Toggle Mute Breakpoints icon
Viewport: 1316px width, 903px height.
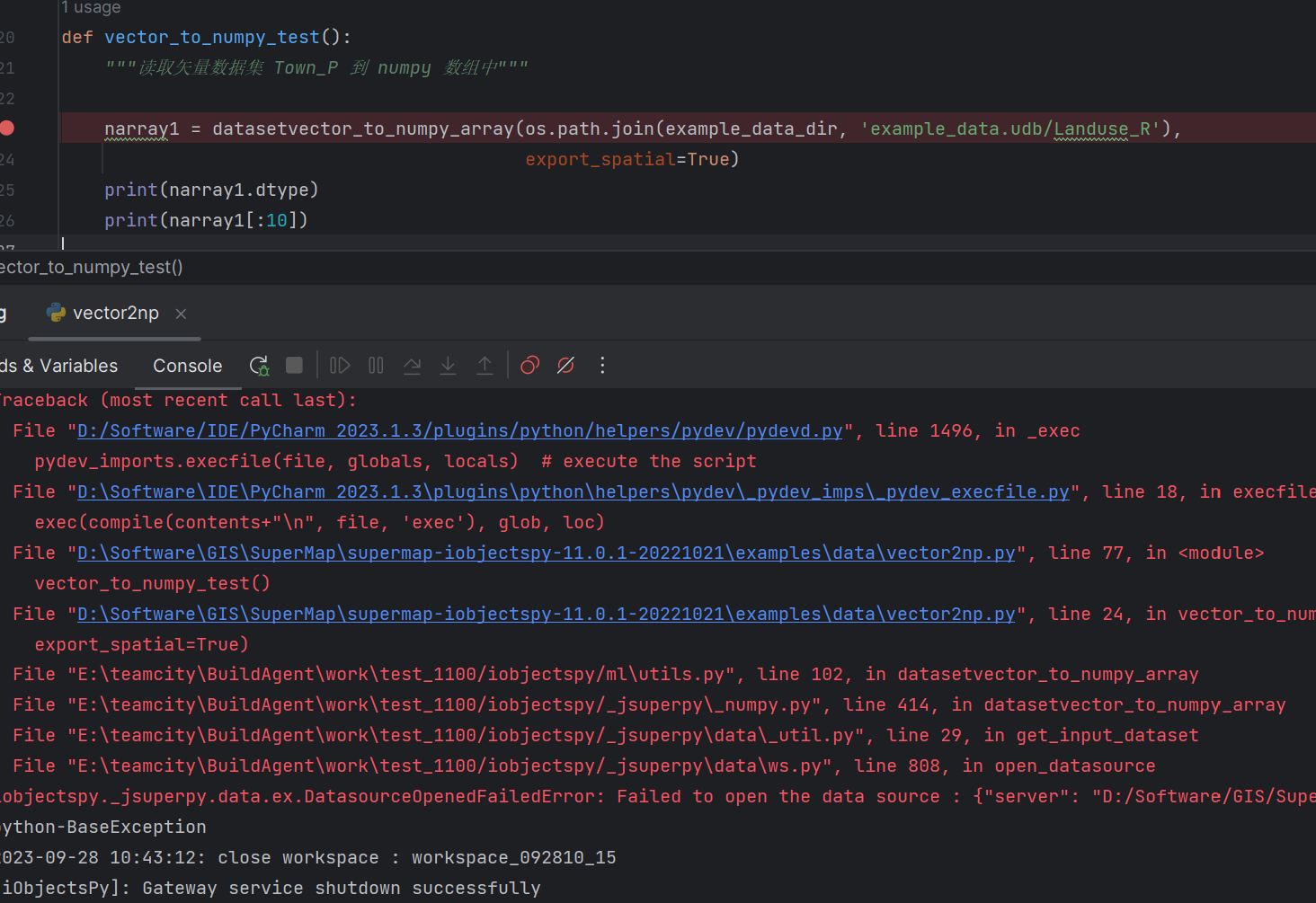[565, 366]
